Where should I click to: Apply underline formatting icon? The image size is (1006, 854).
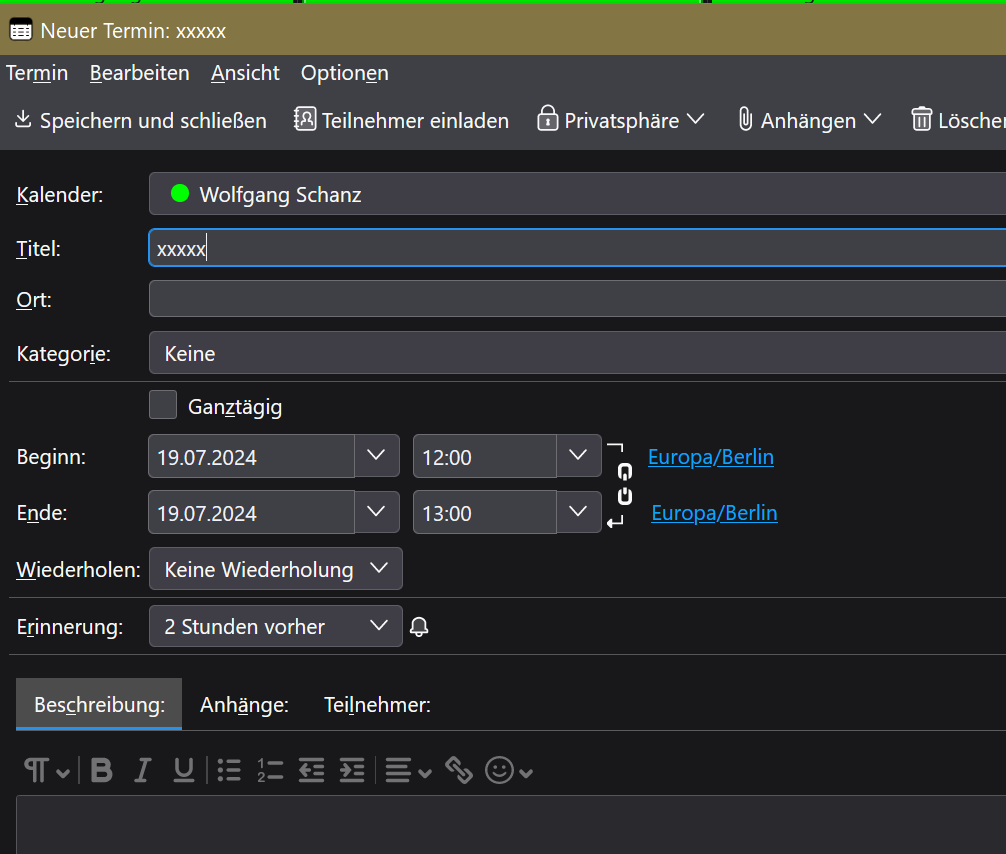point(183,769)
